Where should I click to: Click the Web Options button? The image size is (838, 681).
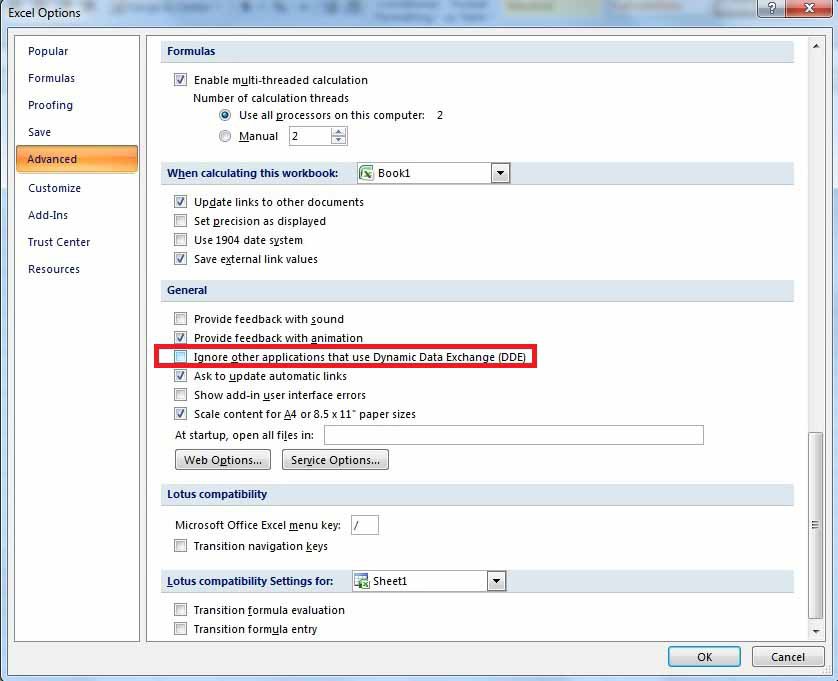[x=222, y=459]
